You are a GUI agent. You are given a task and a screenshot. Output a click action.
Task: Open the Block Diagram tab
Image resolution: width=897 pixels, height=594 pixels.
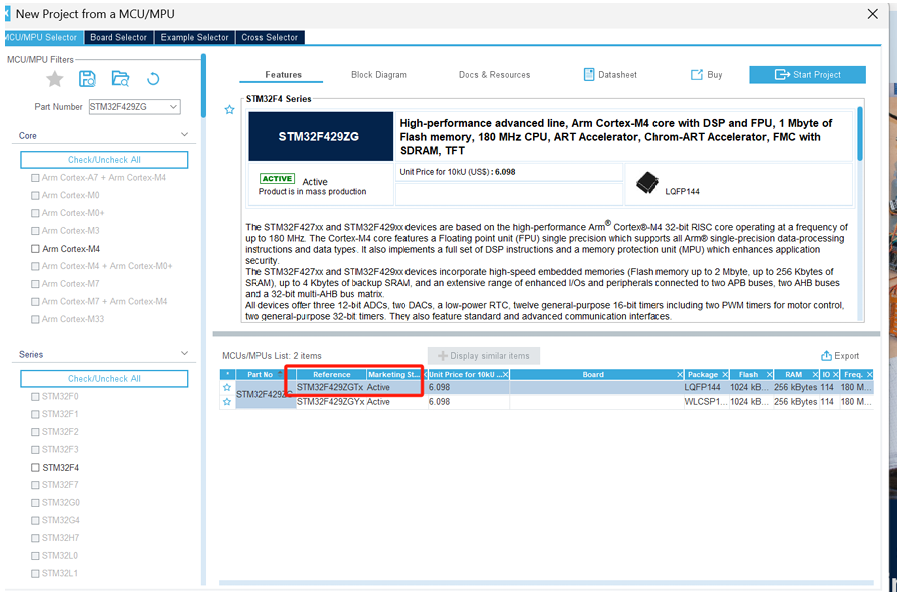379,74
